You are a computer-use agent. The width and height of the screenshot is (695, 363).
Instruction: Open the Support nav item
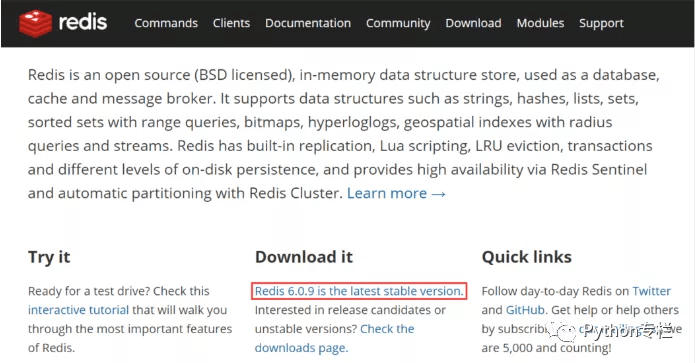(x=601, y=23)
